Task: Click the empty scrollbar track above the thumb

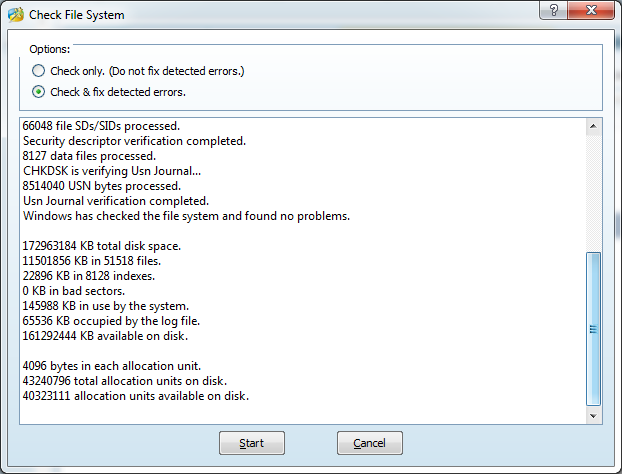Action: pos(594,190)
